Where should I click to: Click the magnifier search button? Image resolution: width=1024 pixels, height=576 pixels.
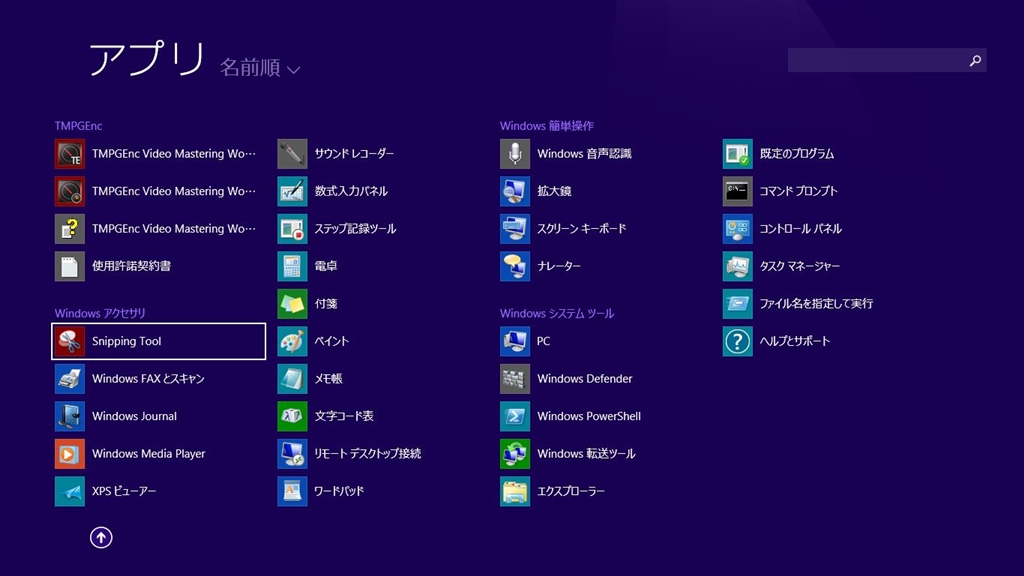[x=975, y=60]
